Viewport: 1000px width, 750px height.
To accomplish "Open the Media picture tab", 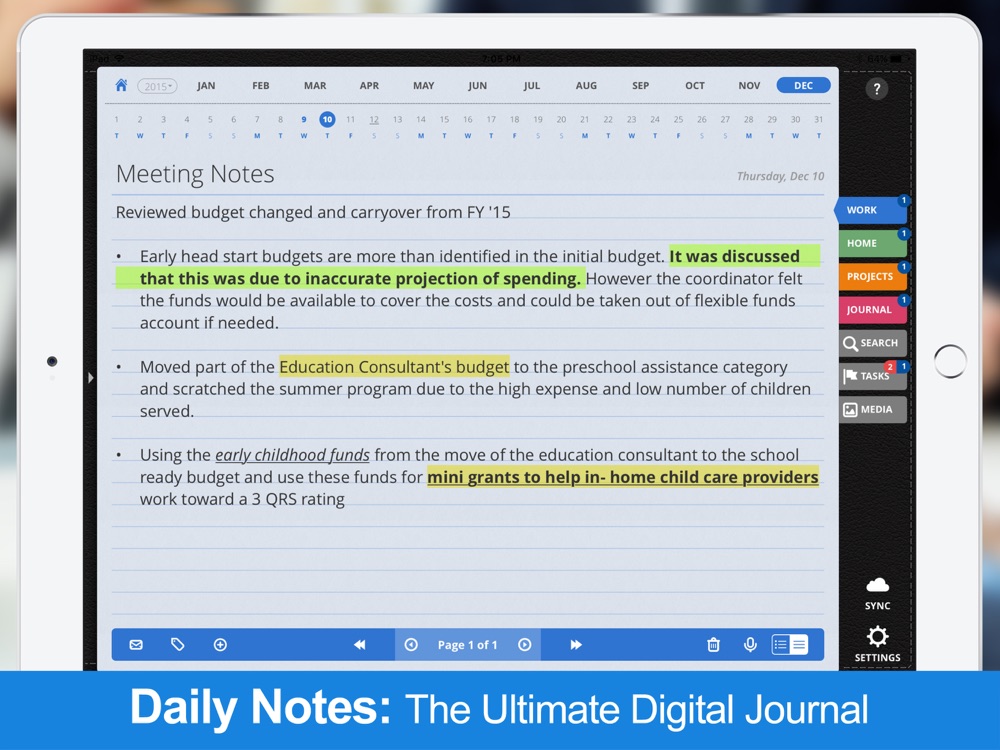I will click(x=872, y=409).
